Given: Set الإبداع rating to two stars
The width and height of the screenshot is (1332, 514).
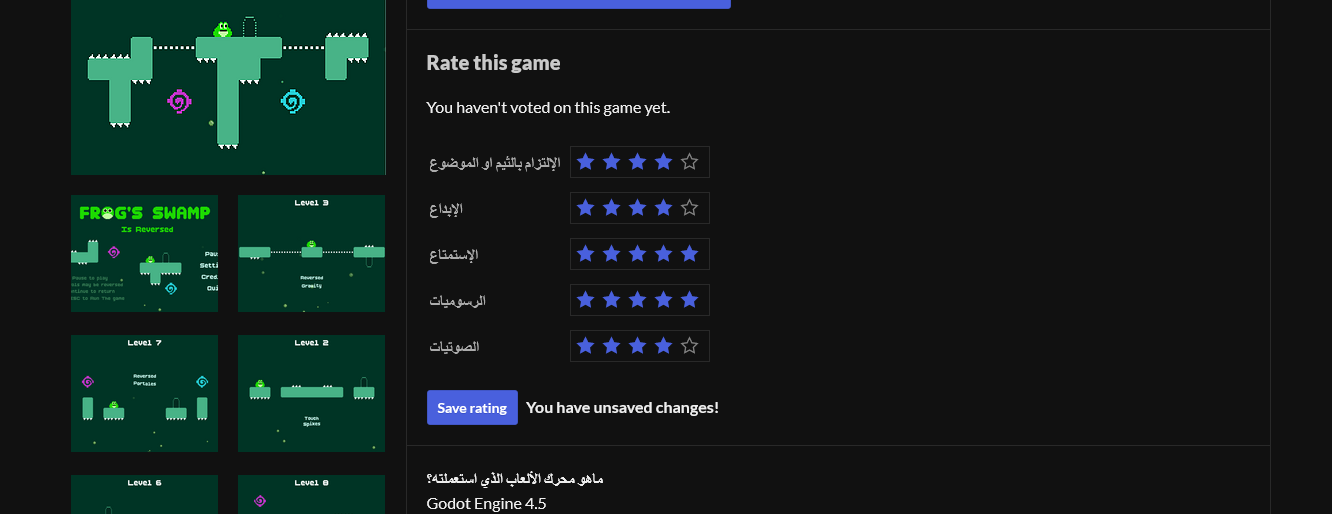Looking at the screenshot, I should pyautogui.click(x=611, y=208).
